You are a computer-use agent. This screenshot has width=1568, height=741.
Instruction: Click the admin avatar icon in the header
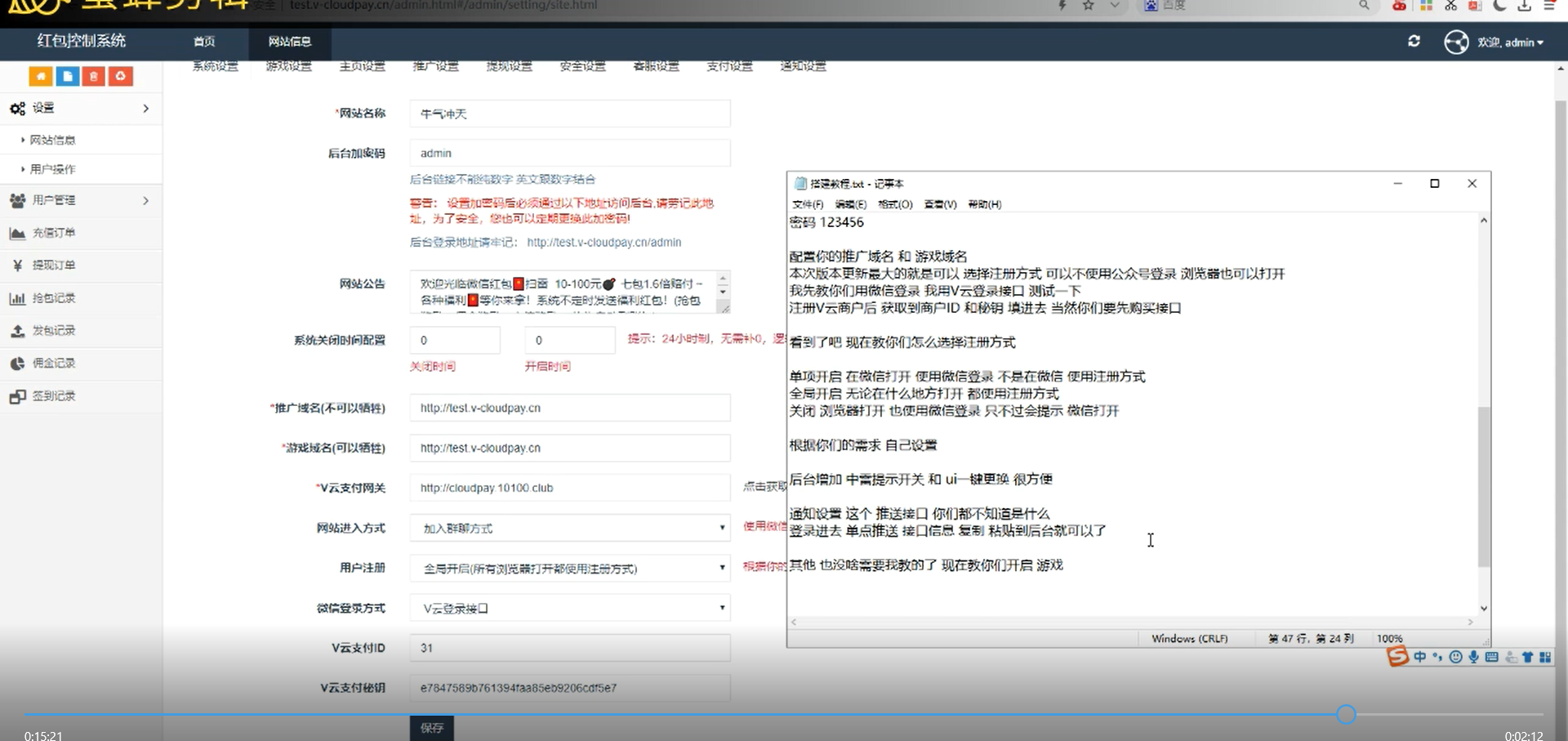pyautogui.click(x=1456, y=42)
